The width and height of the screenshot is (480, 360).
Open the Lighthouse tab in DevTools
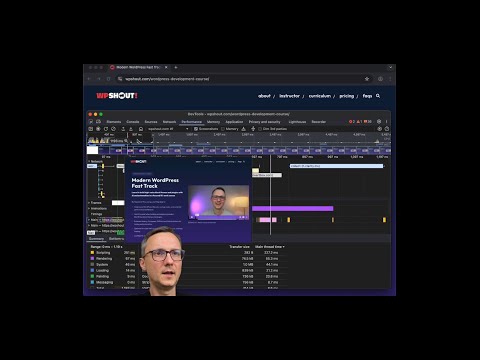(x=297, y=122)
